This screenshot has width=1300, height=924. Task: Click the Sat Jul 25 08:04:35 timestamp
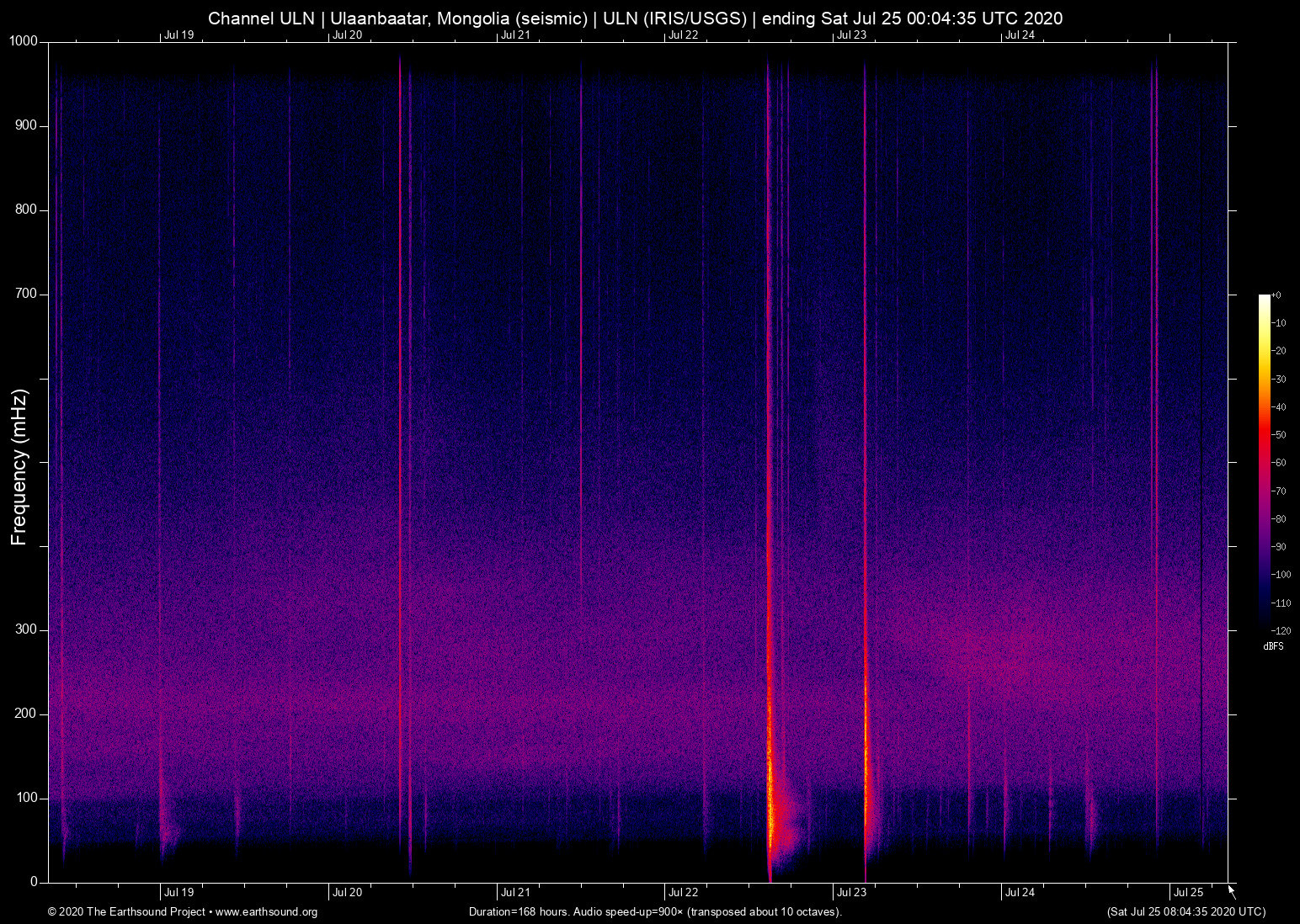click(1185, 912)
